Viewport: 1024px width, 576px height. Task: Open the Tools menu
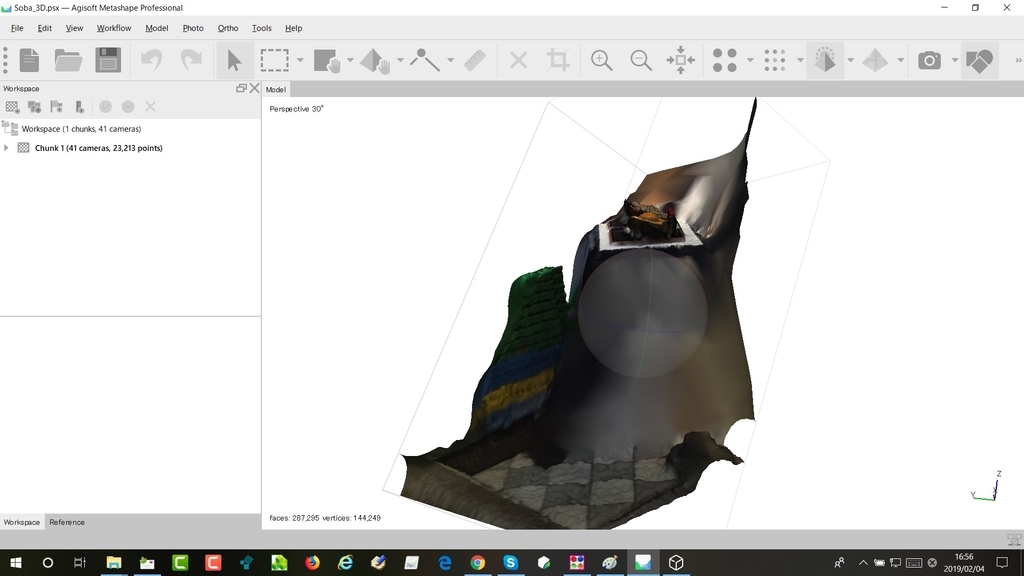(261, 28)
